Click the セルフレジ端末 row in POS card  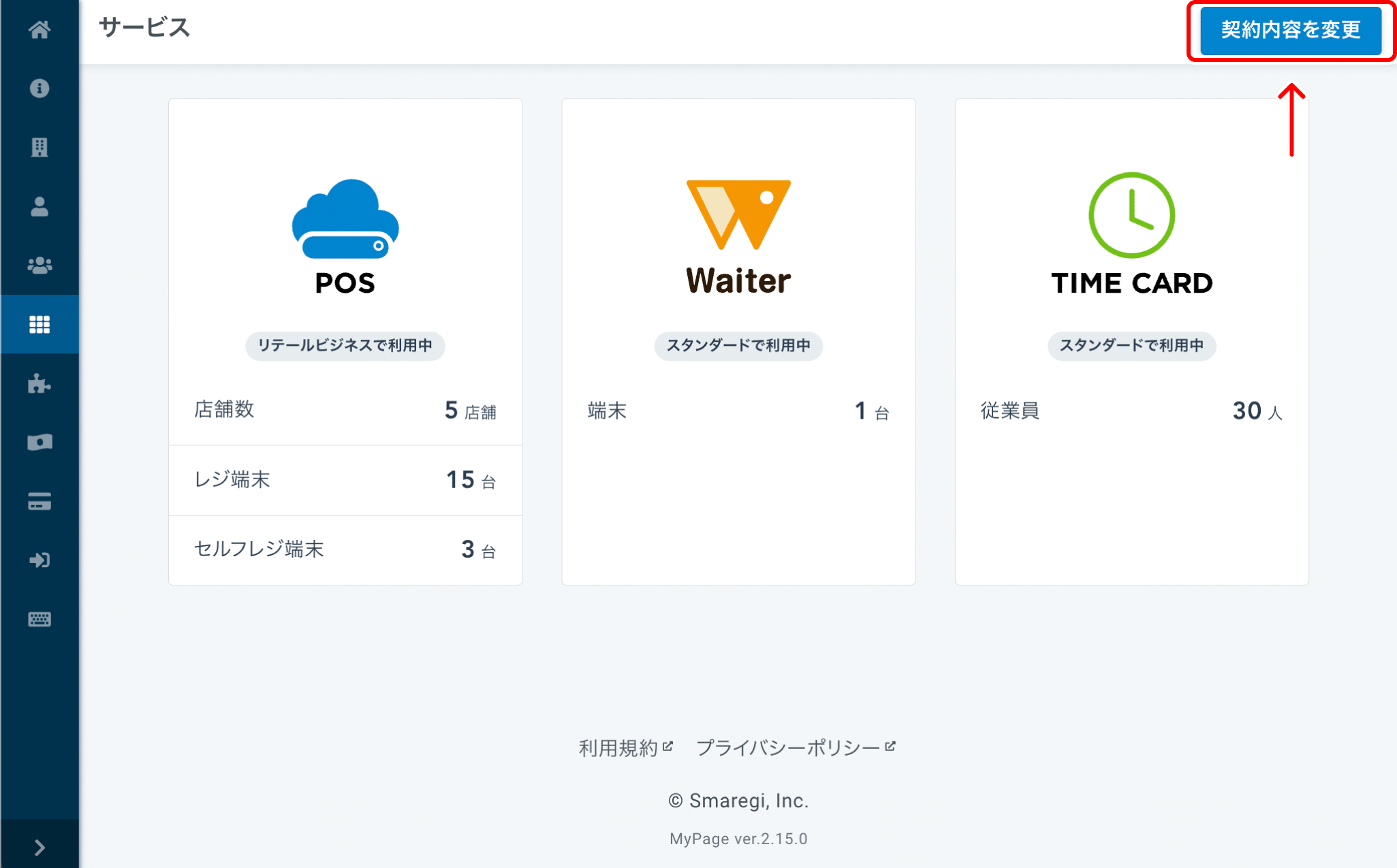tap(345, 549)
